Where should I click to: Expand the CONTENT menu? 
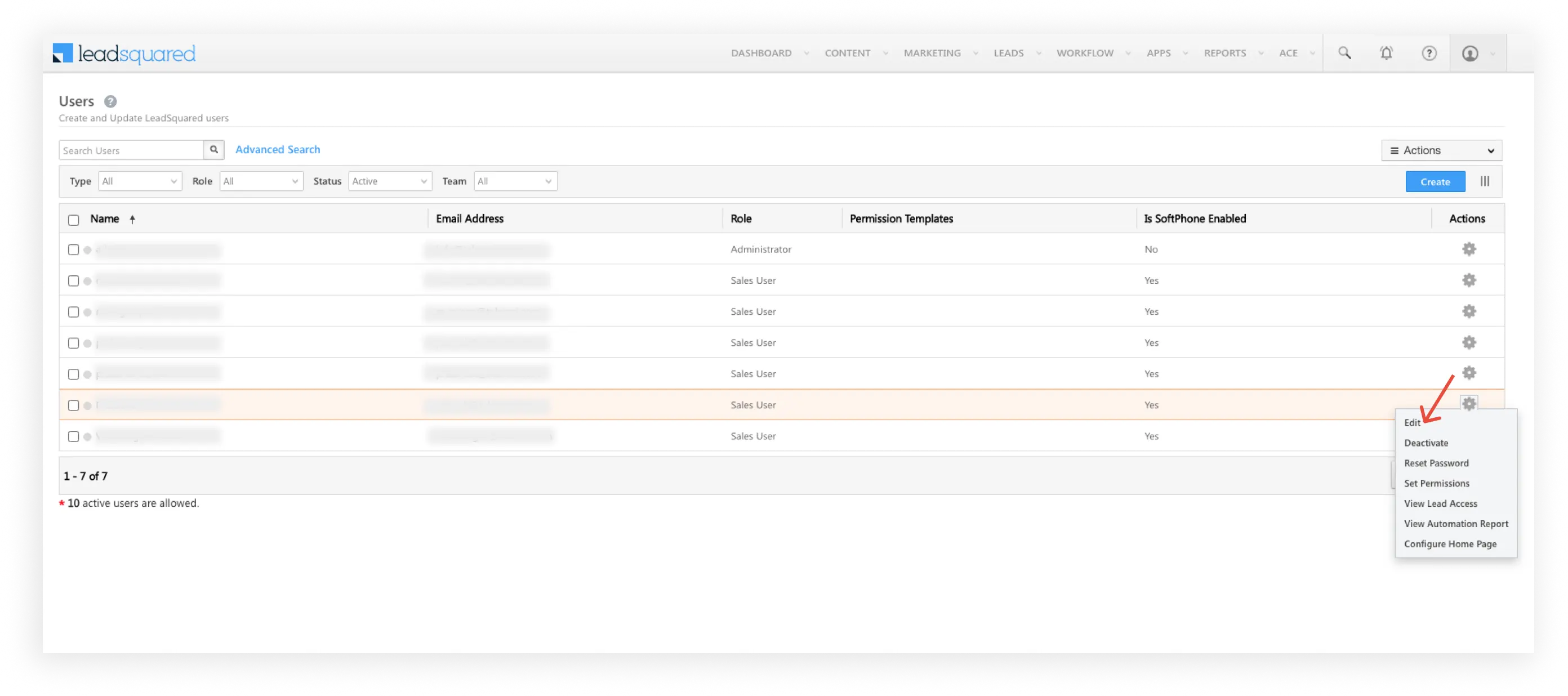(x=857, y=53)
